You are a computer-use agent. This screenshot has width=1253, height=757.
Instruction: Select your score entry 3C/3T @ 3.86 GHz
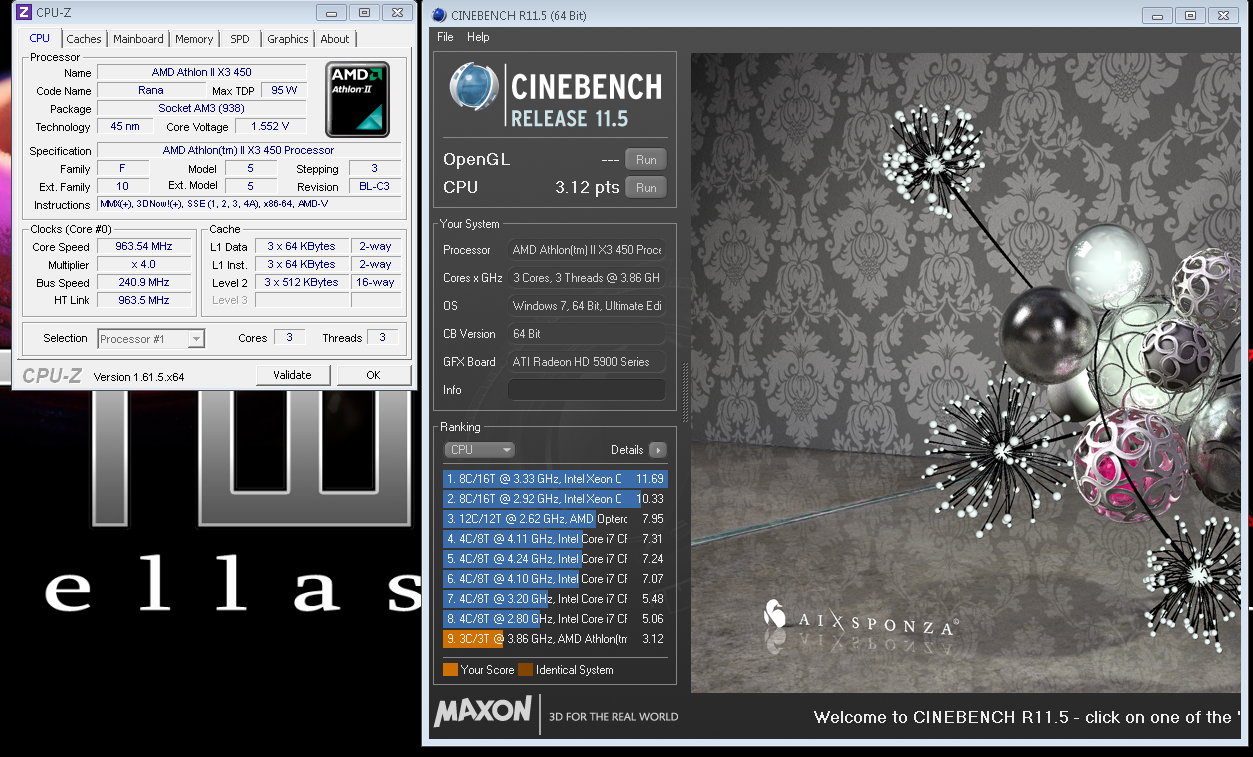(x=555, y=639)
